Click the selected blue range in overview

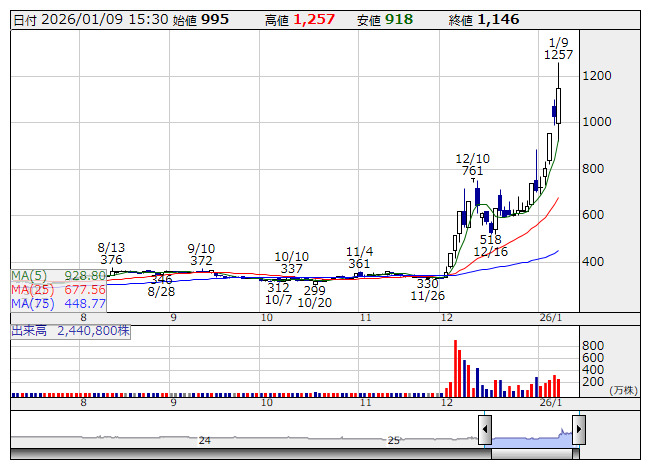coord(531,436)
